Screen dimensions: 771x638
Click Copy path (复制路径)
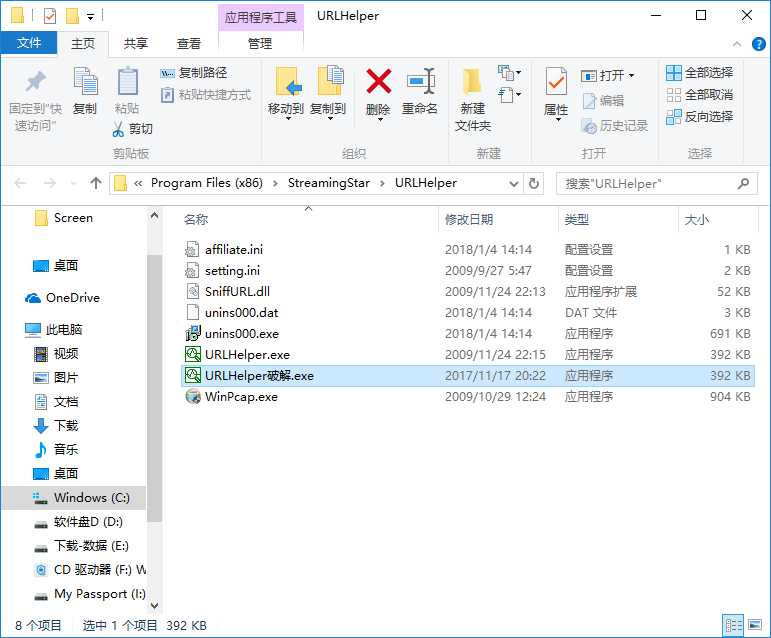pyautogui.click(x=194, y=73)
